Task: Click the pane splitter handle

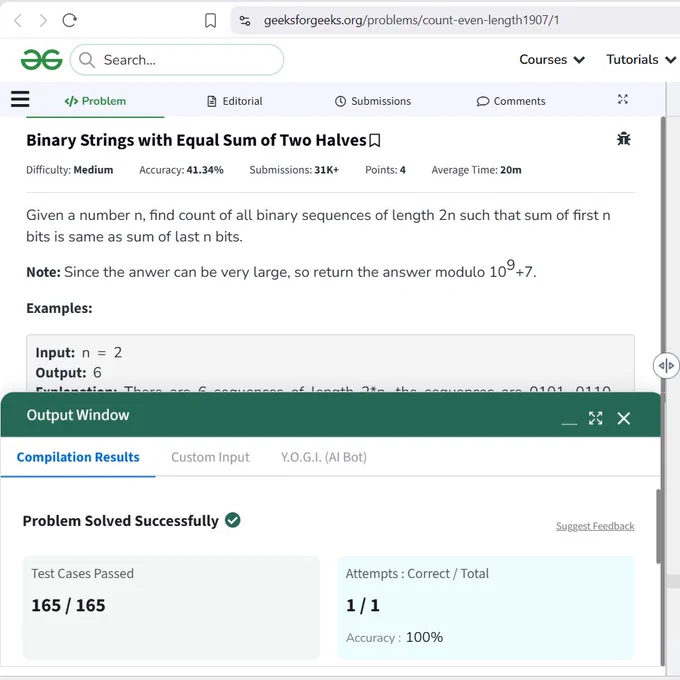Action: [666, 366]
